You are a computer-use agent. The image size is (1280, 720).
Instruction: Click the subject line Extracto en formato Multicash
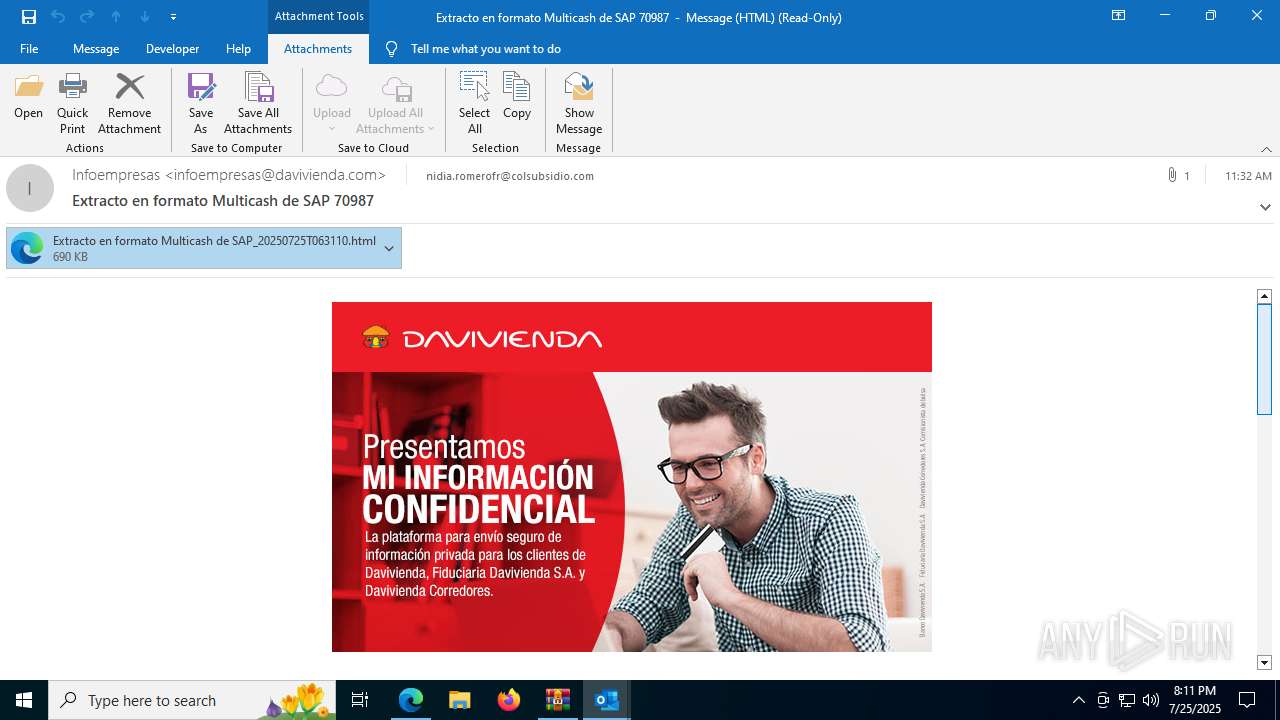pos(223,201)
